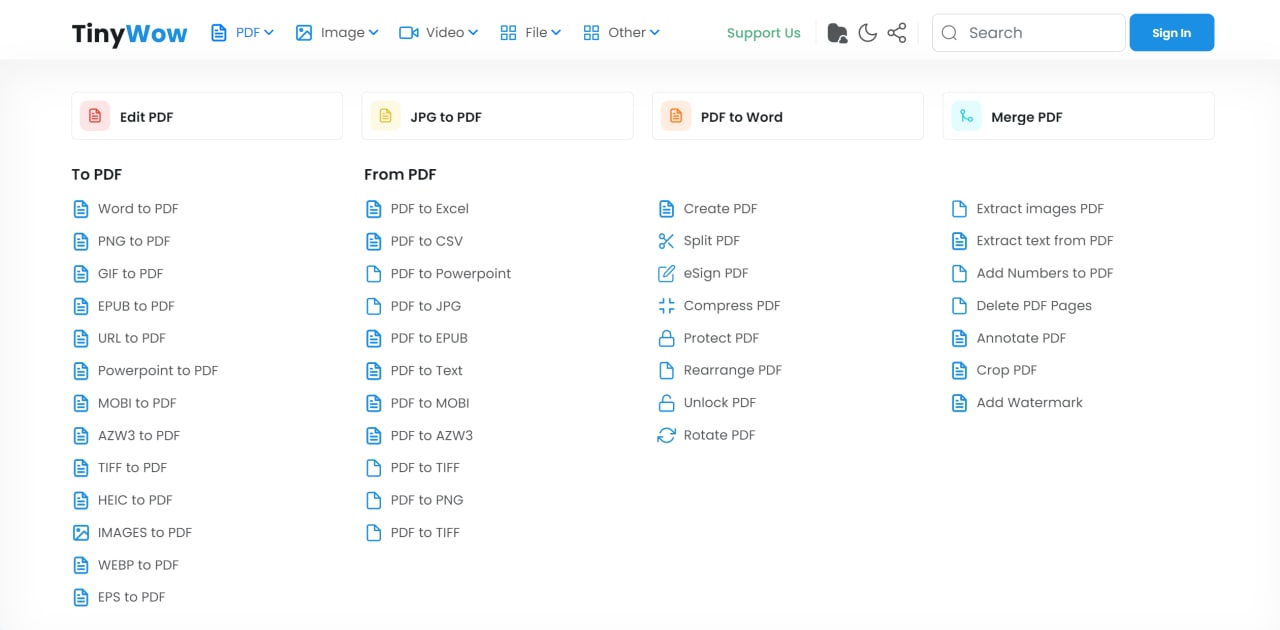Open the share icon in header

(897, 33)
